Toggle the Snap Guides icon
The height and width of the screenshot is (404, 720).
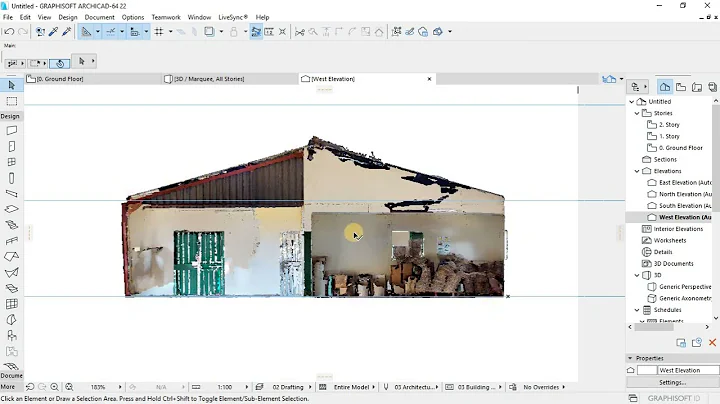[111, 32]
